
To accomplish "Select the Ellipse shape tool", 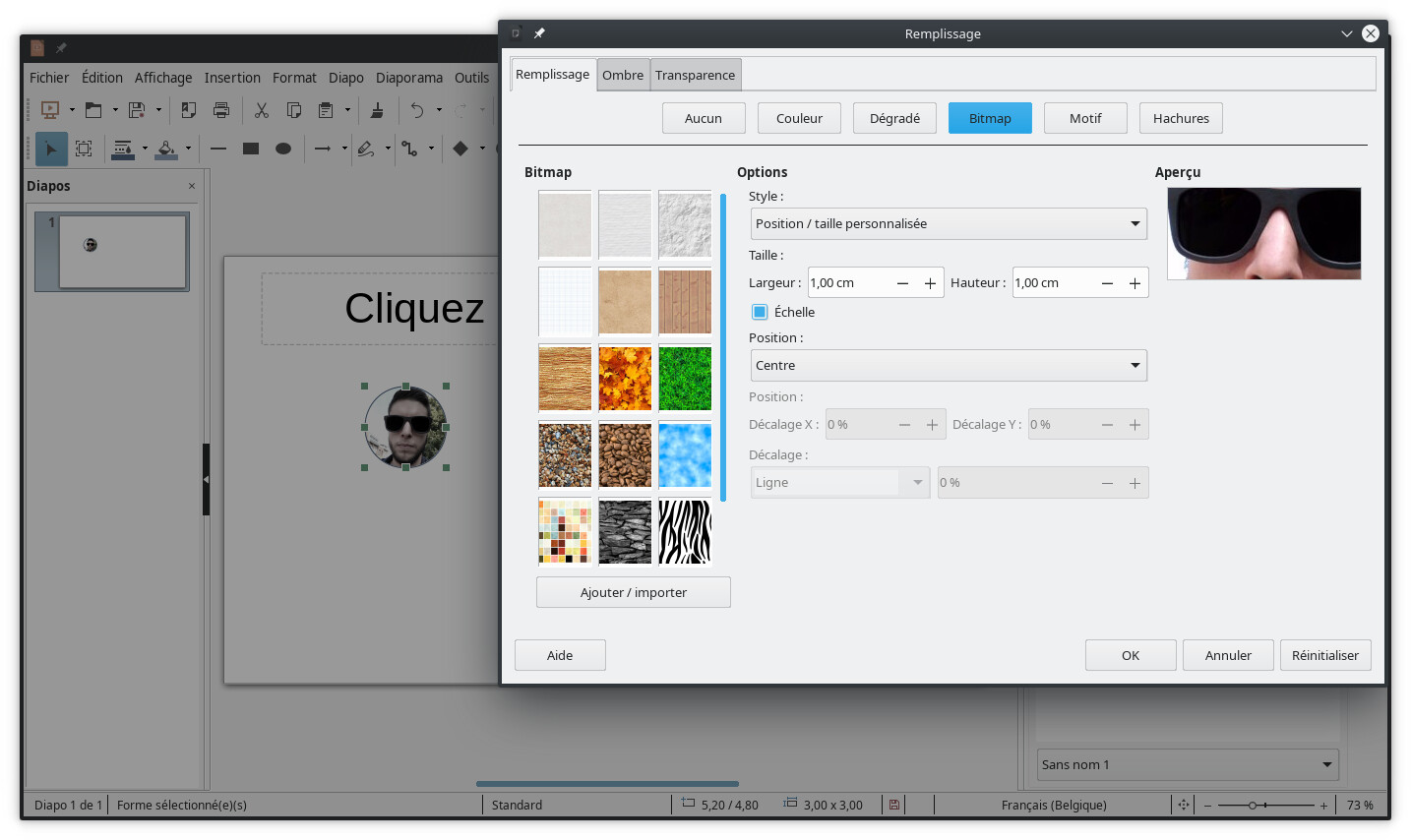I will click(283, 149).
